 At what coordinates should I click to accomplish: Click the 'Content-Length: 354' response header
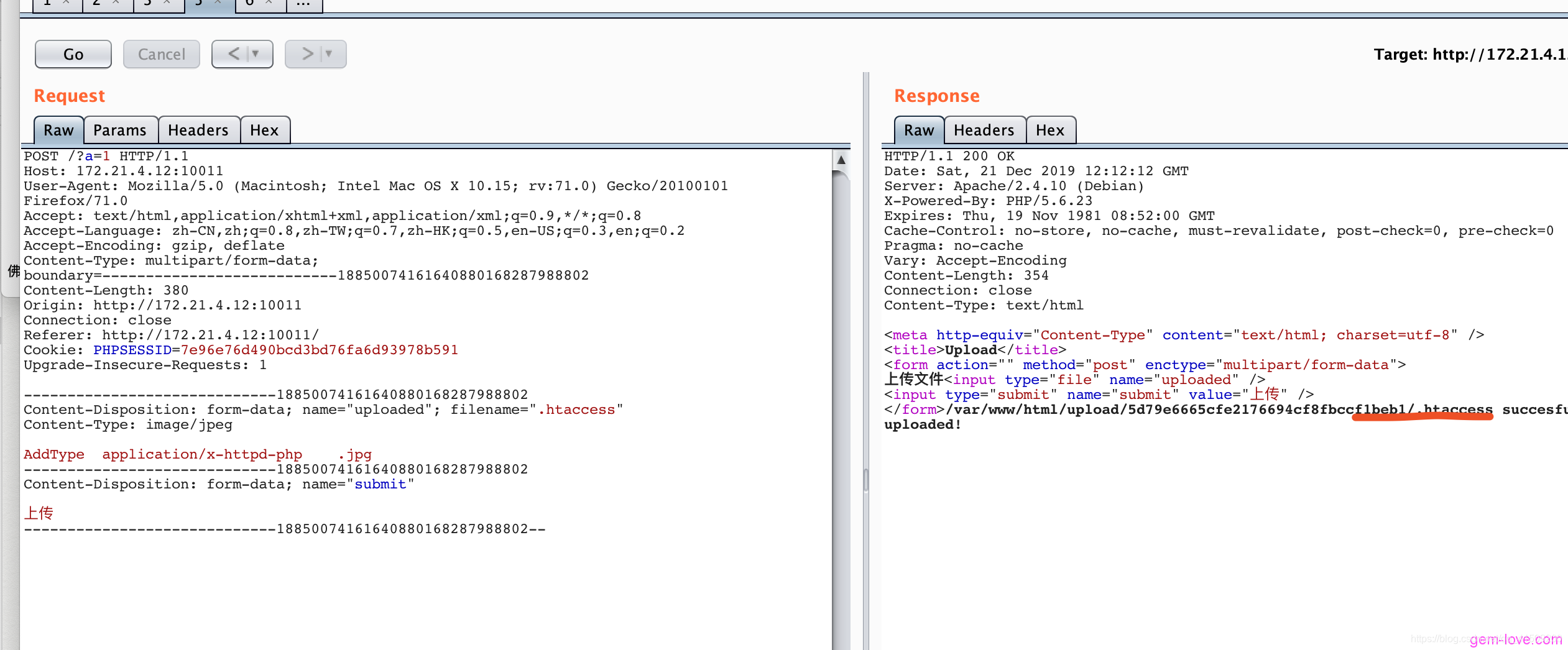[x=966, y=275]
